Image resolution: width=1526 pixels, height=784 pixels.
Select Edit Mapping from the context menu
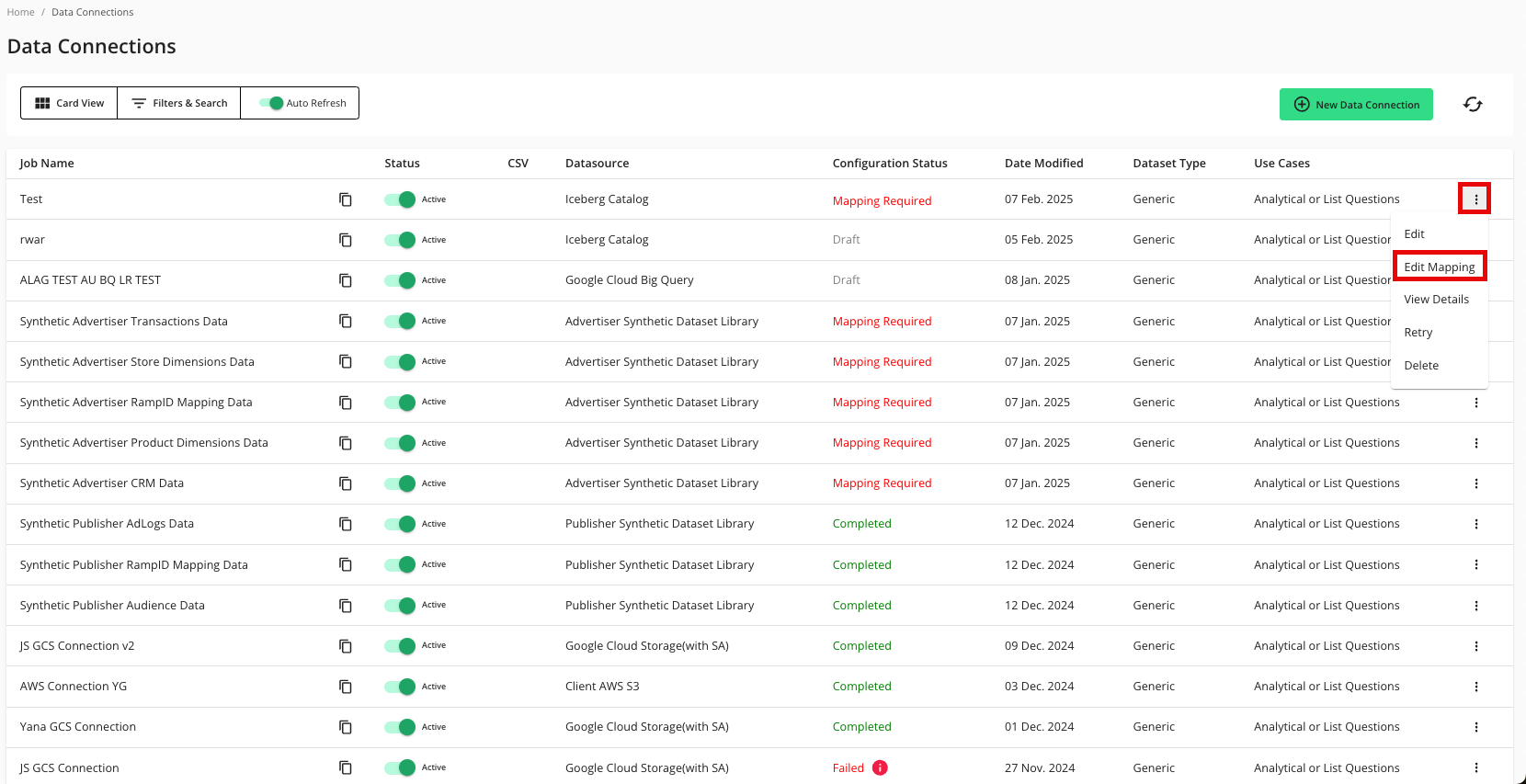coord(1439,267)
